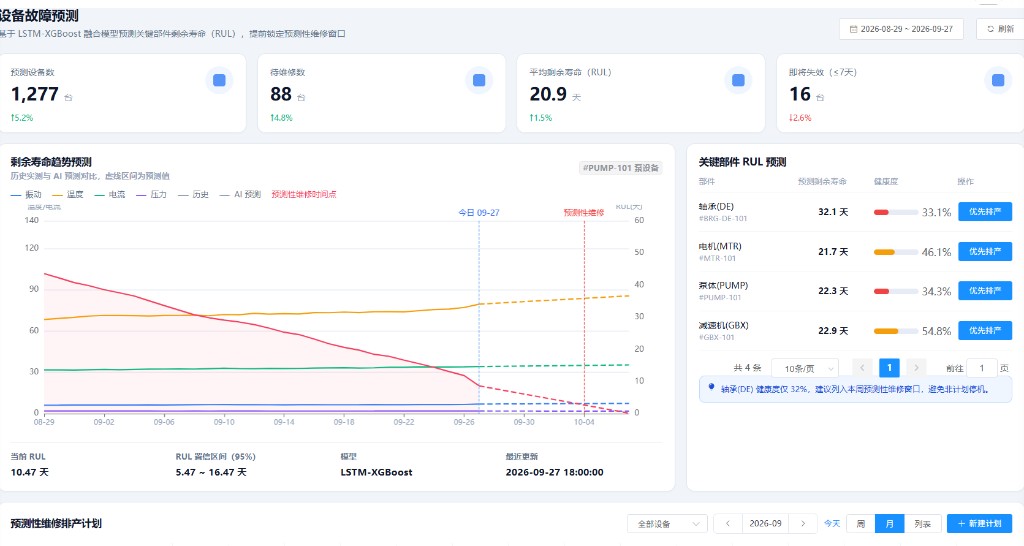Screen dimensions: 1024x546
Task: Click the 共 4 条 total count text
Action: tap(747, 368)
